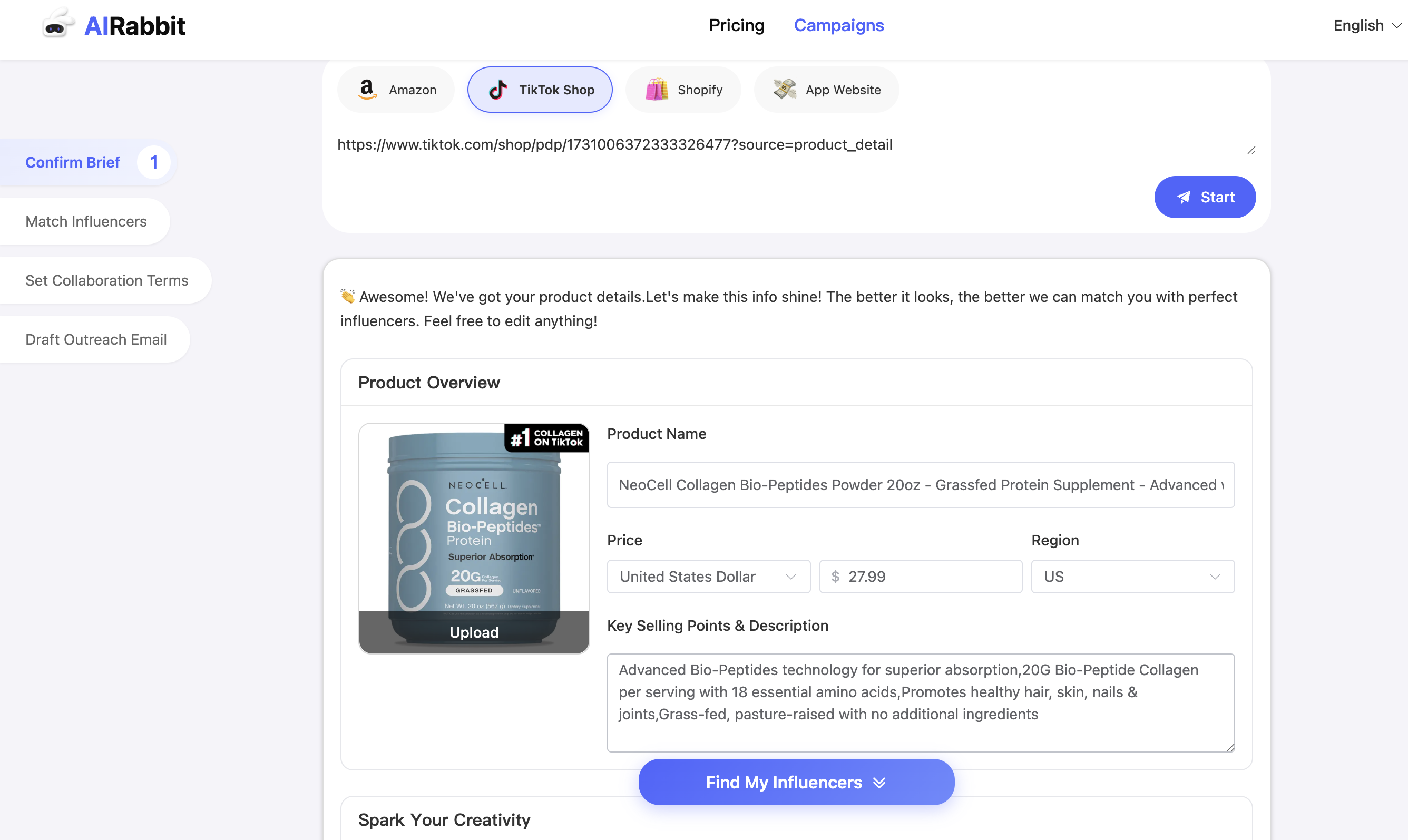Choose the Shopify shopping bag icon
Viewport: 1408px width, 840px height.
pyautogui.click(x=657, y=89)
